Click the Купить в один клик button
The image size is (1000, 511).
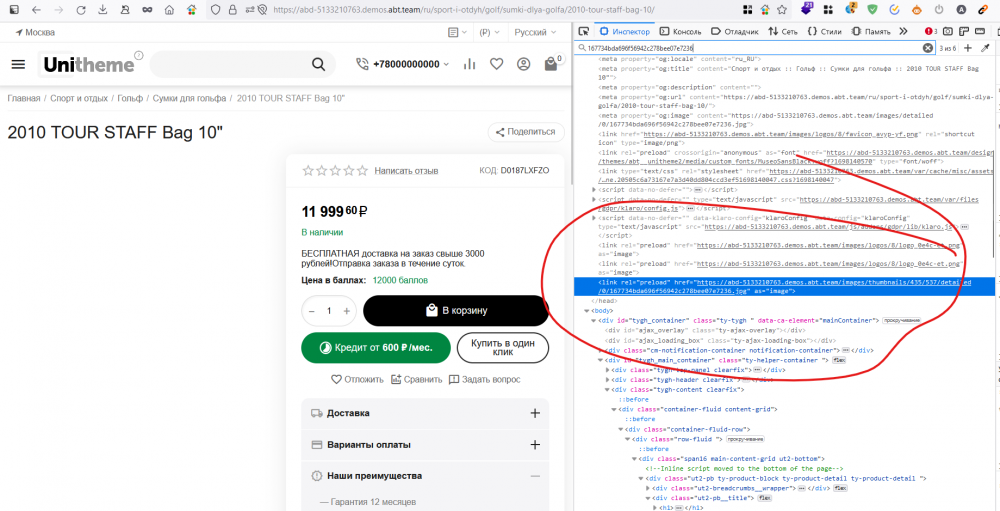(503, 347)
